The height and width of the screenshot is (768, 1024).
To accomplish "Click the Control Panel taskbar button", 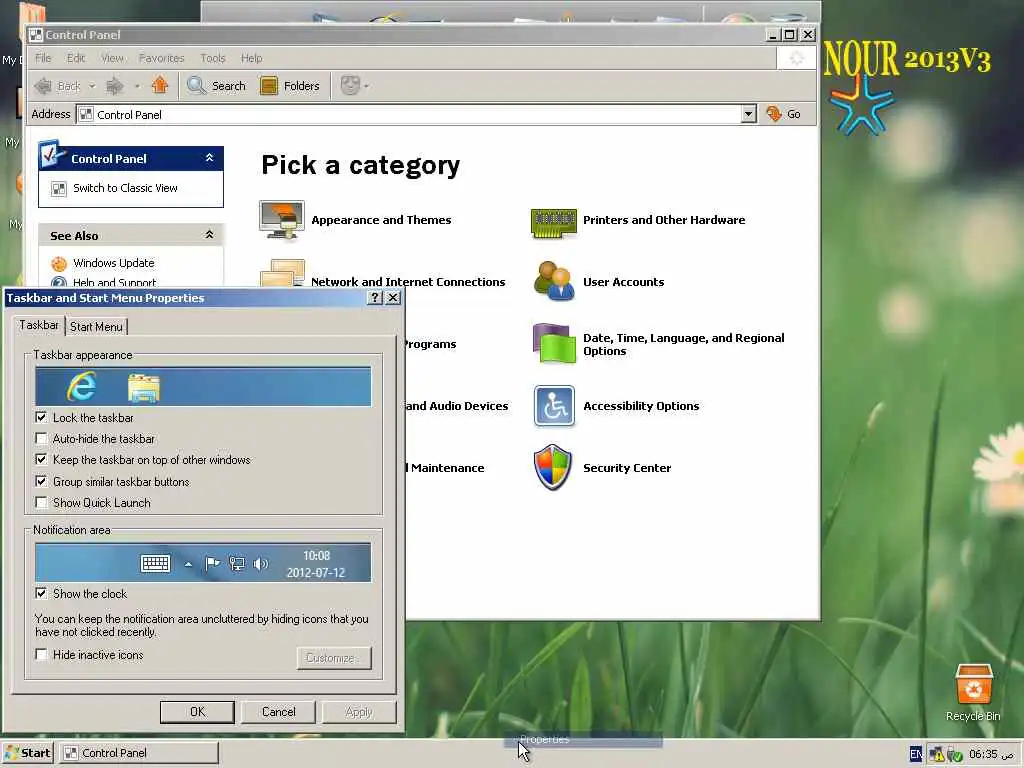I will 138,753.
